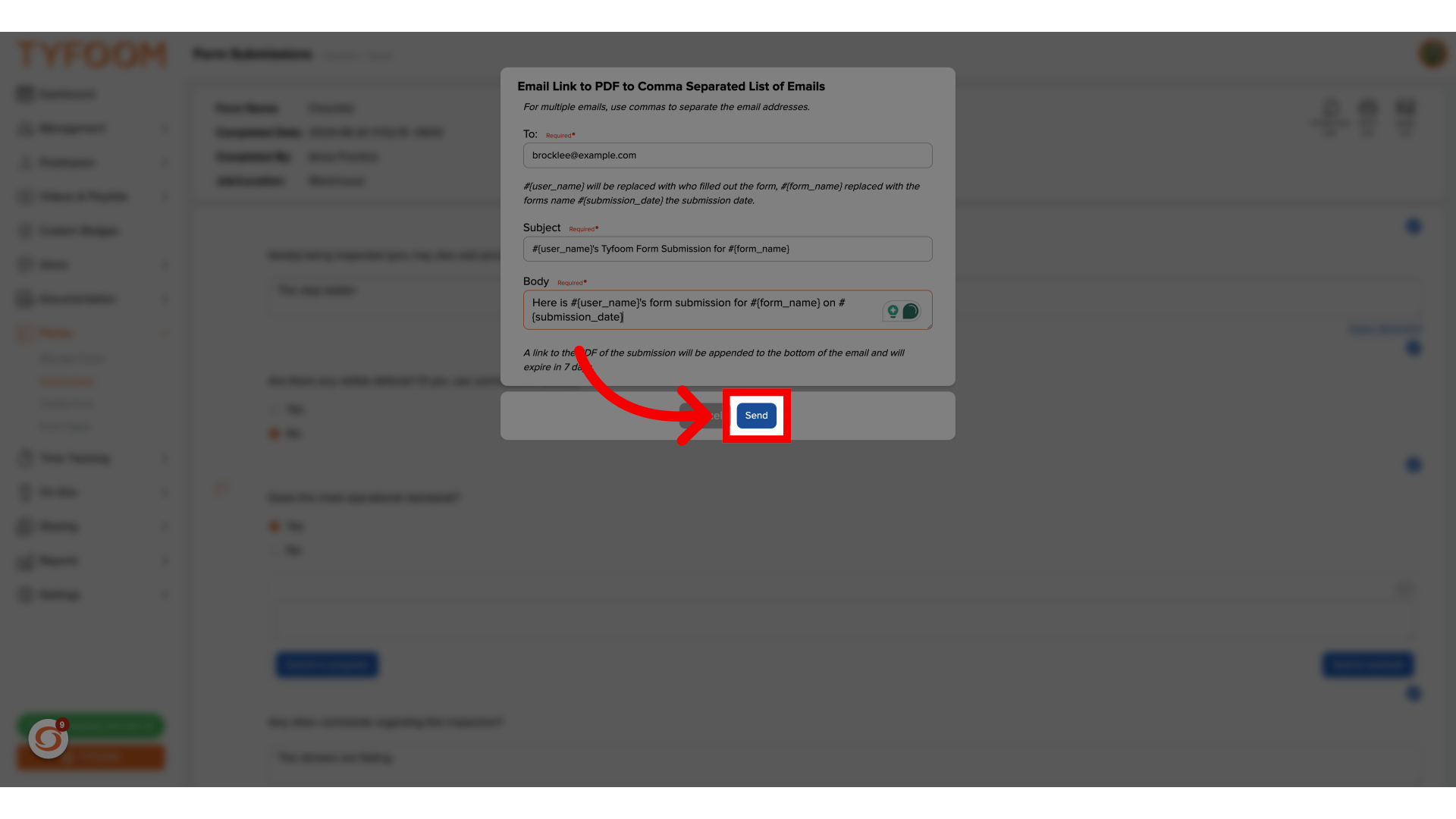Click the Employees sidebar icon
1456x819 pixels.
[25, 162]
